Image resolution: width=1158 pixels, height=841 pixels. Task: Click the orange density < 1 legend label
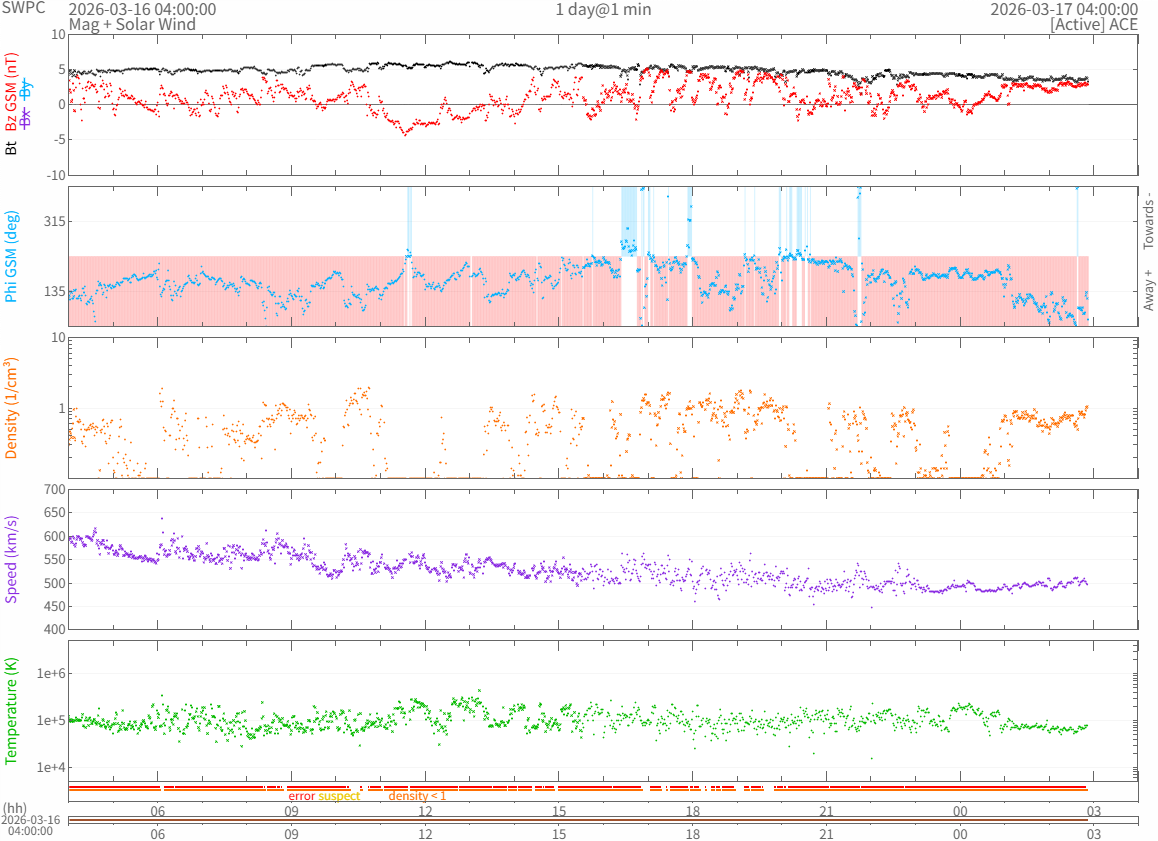pyautogui.click(x=417, y=796)
